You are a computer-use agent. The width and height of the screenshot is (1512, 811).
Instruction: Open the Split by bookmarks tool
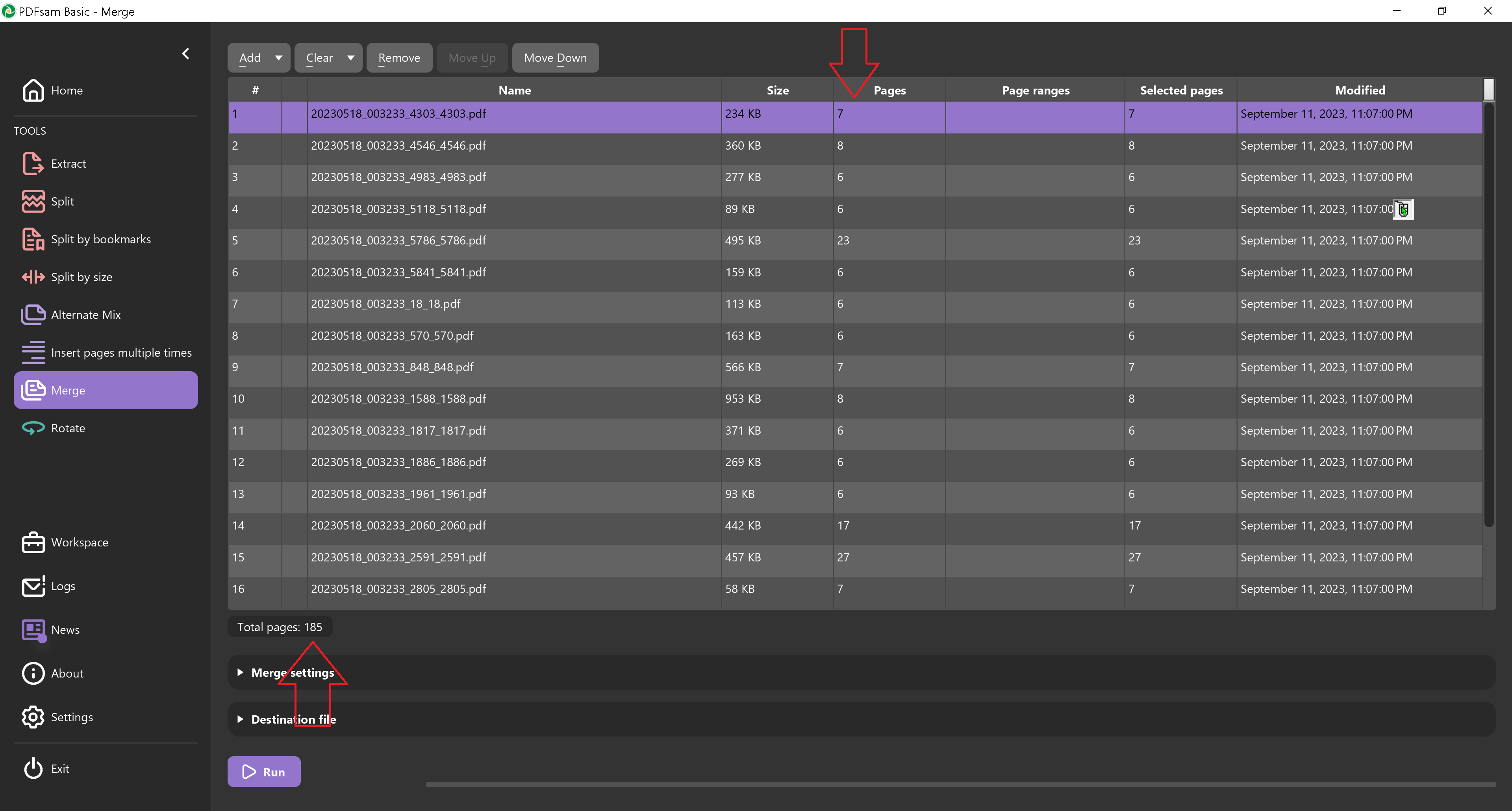point(101,239)
